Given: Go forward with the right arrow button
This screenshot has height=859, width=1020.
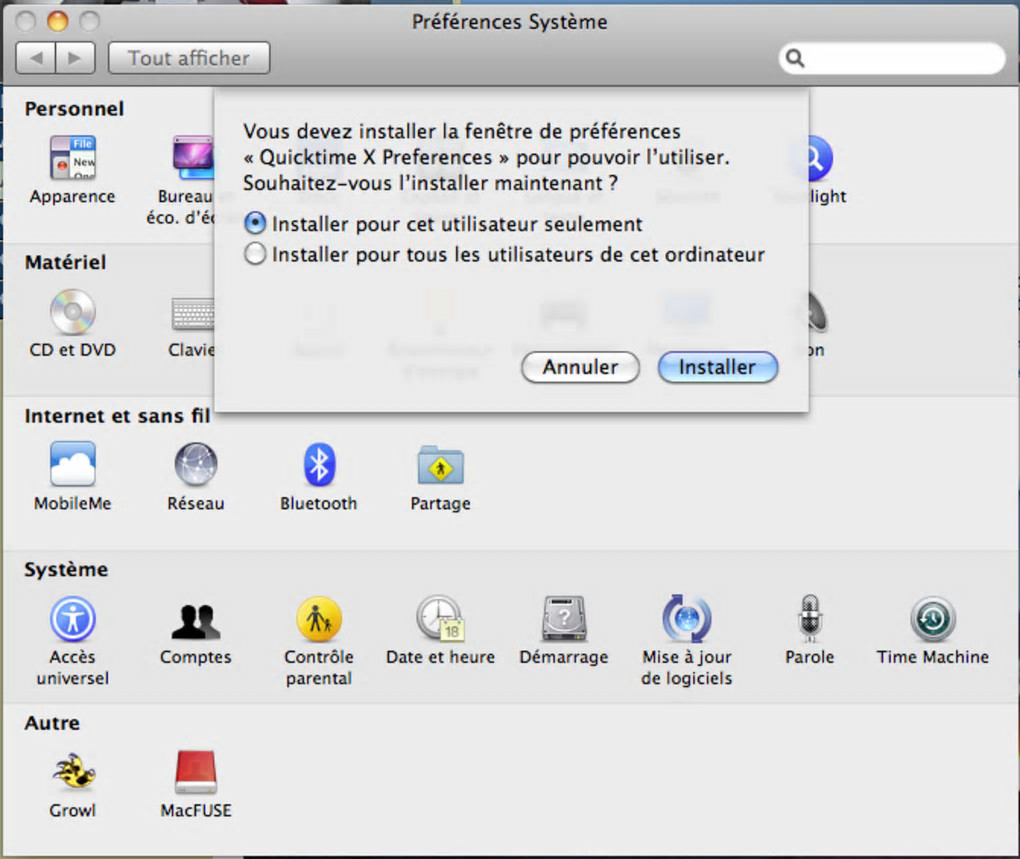Looking at the screenshot, I should (75, 58).
